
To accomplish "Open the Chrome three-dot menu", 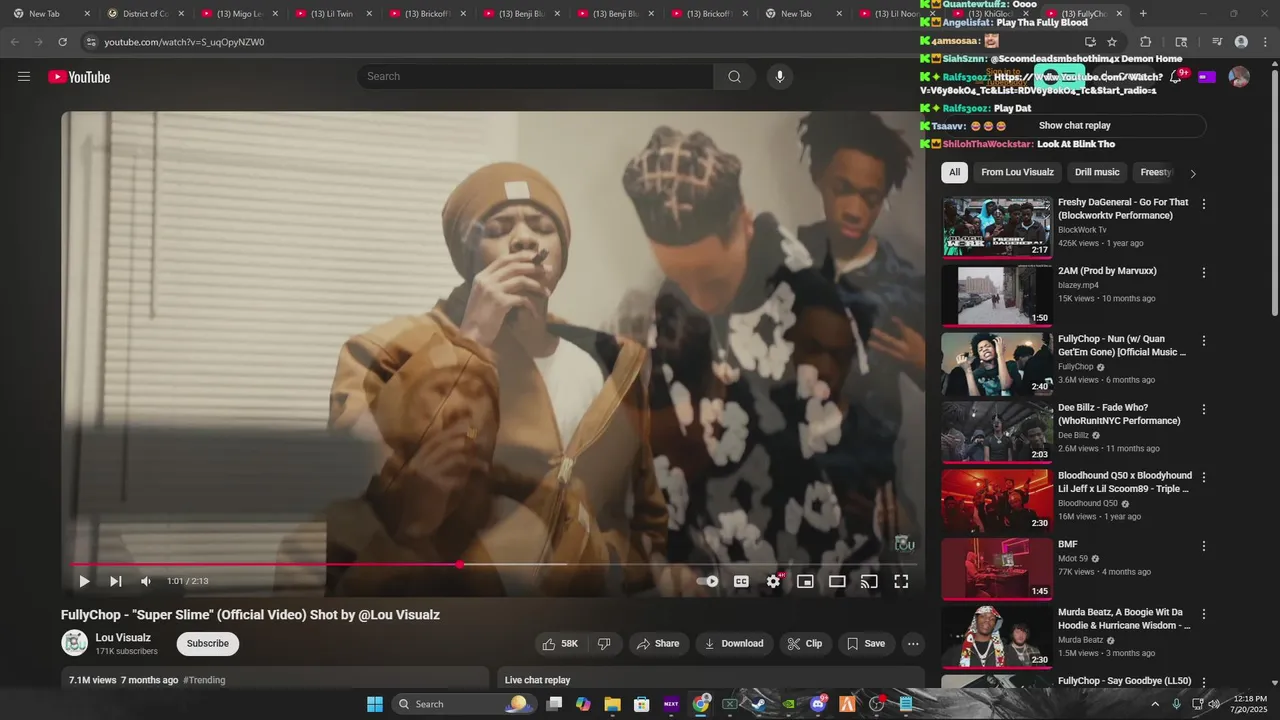I will (x=1265, y=42).
